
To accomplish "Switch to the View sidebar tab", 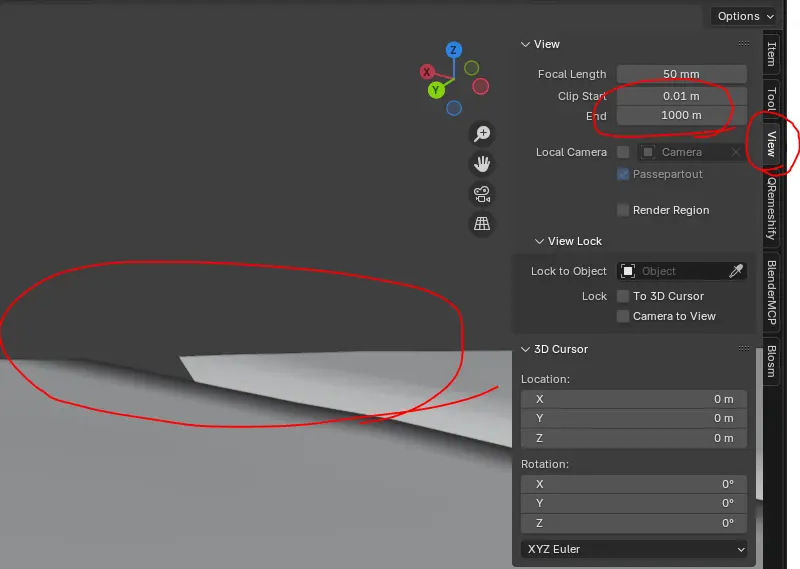I will 771,144.
